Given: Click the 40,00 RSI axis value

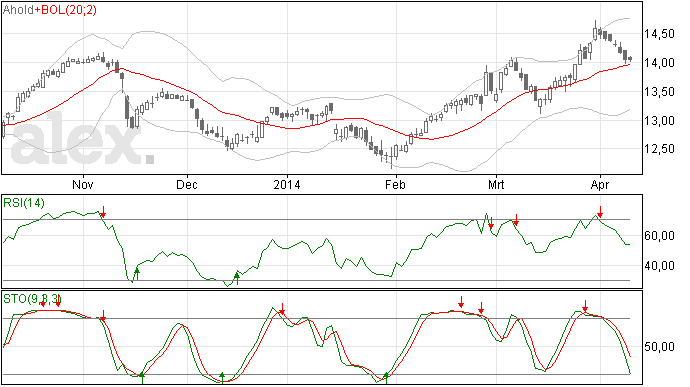Looking at the screenshot, I should pyautogui.click(x=659, y=265).
